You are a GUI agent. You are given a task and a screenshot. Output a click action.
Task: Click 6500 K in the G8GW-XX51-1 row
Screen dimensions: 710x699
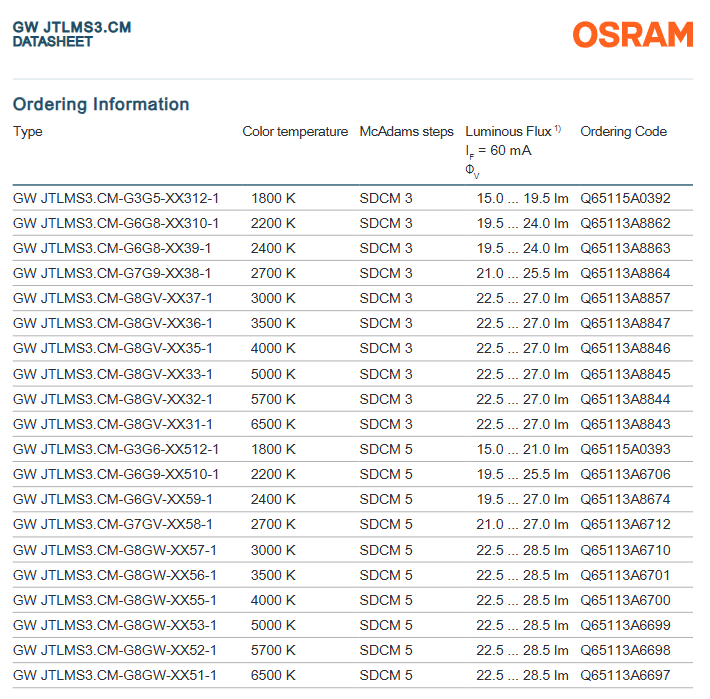[273, 675]
